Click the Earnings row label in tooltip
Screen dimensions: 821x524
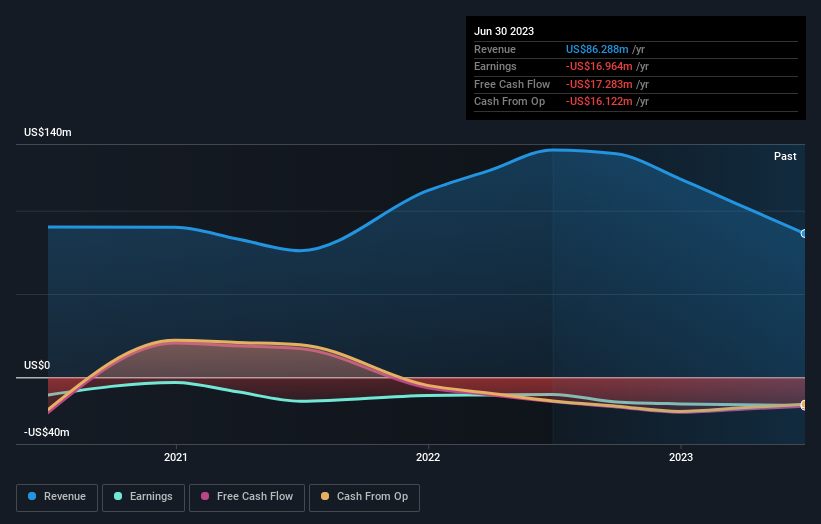495,66
